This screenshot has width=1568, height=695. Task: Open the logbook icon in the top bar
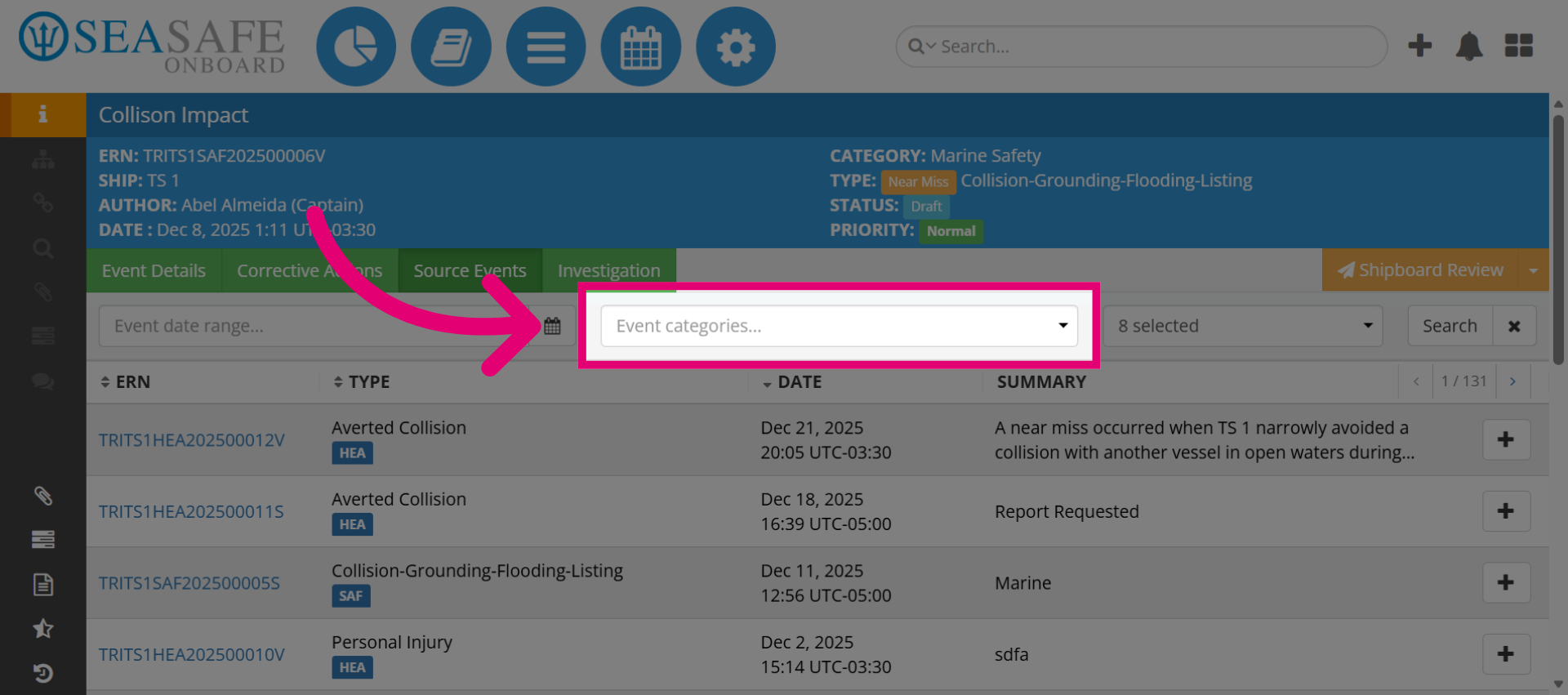click(451, 47)
